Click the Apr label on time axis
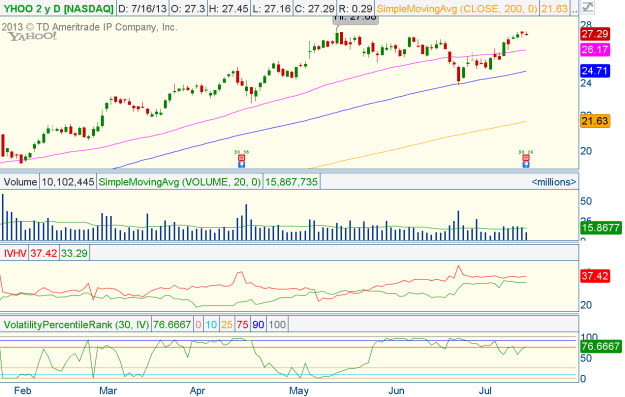Viewport: 625px width, 397px height. pos(197,391)
